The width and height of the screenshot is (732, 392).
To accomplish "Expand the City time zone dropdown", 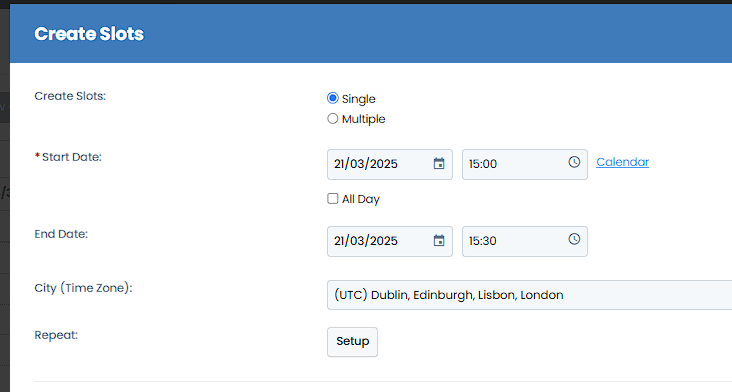I will 529,295.
